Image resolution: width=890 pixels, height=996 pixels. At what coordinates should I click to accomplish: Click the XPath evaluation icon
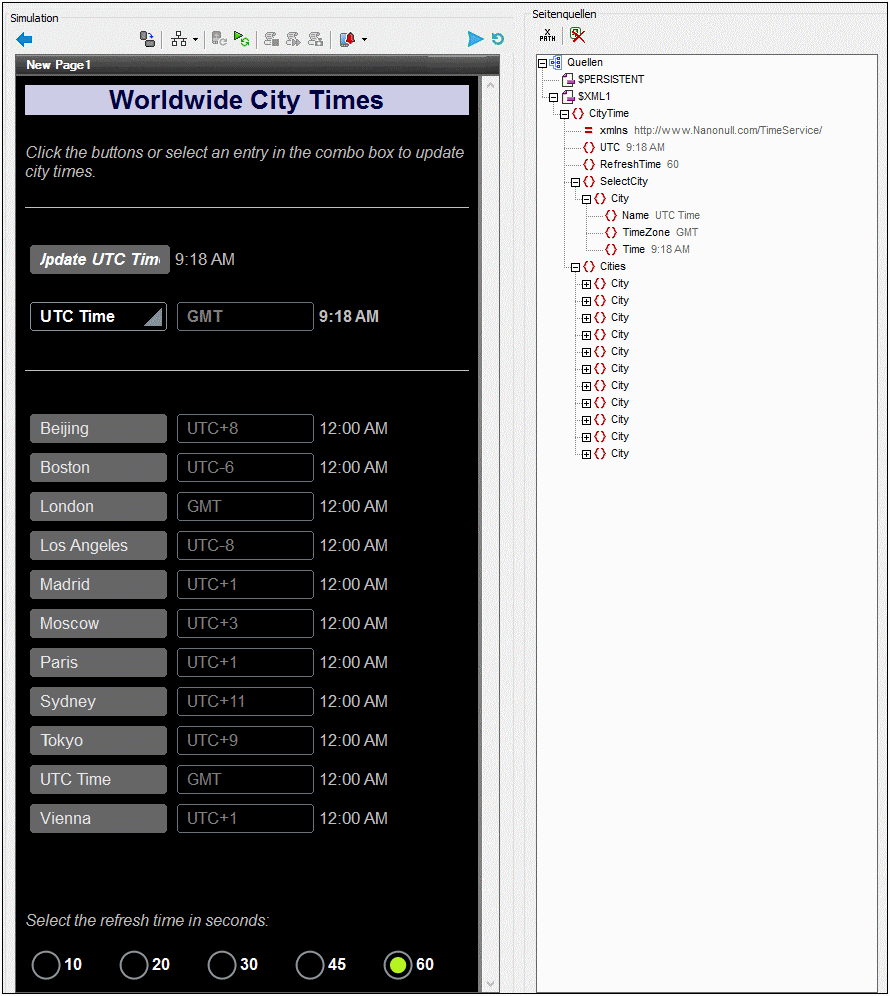click(547, 35)
